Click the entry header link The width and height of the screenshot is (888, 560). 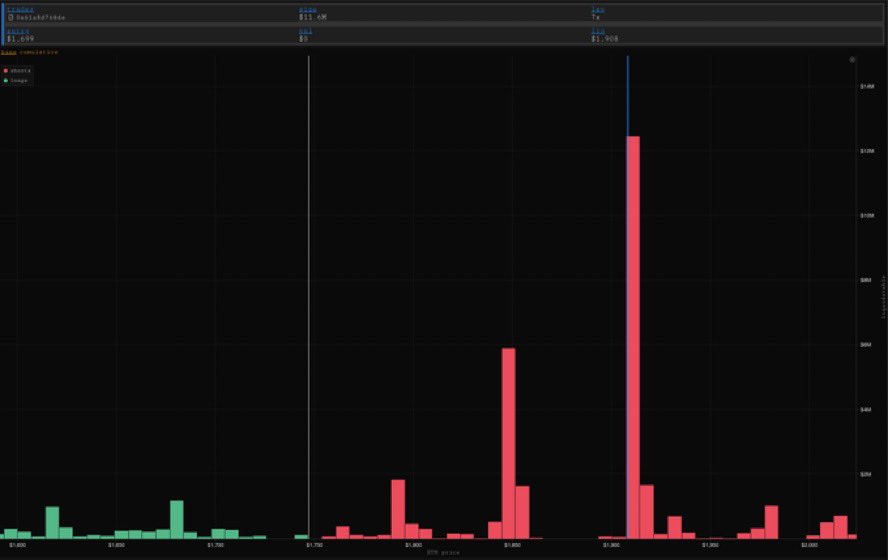(x=18, y=31)
